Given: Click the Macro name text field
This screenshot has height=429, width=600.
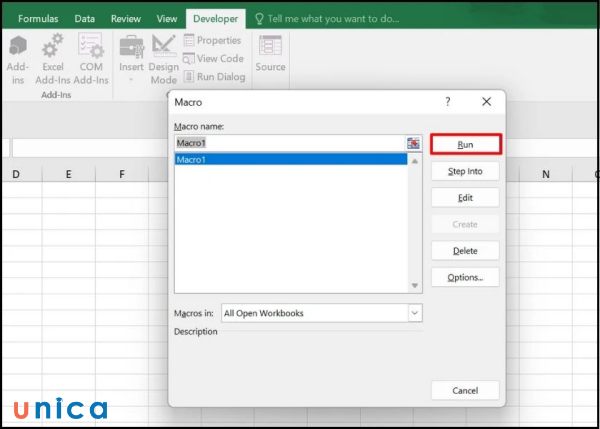Looking at the screenshot, I should tap(290, 143).
